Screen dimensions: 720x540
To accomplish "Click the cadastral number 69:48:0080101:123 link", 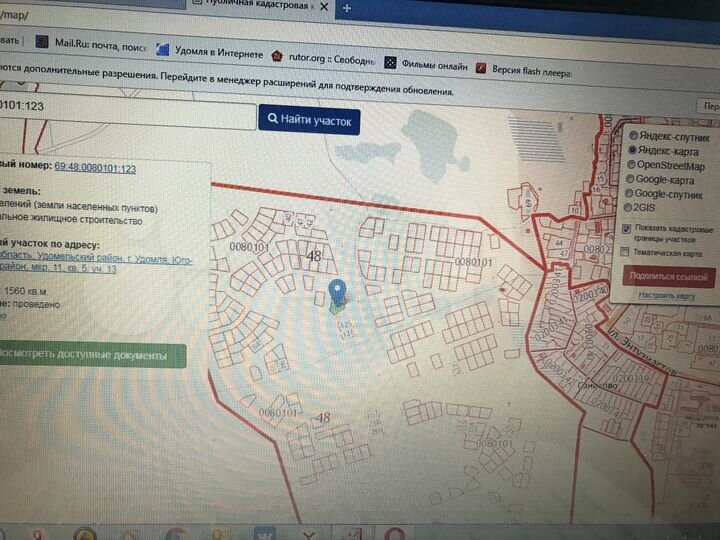I will point(95,169).
